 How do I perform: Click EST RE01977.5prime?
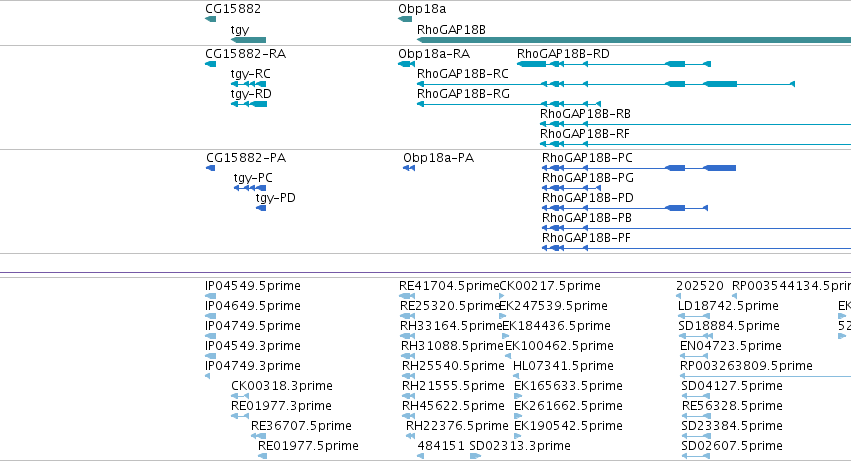(308, 447)
